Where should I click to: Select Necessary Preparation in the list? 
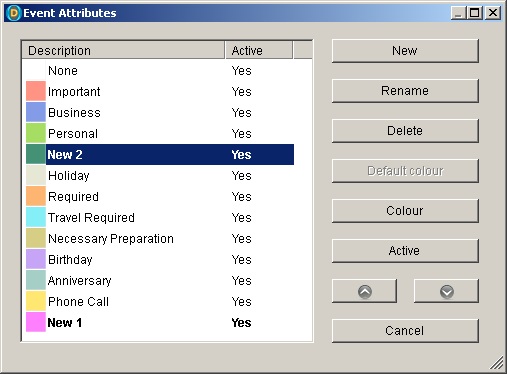pyautogui.click(x=160, y=238)
